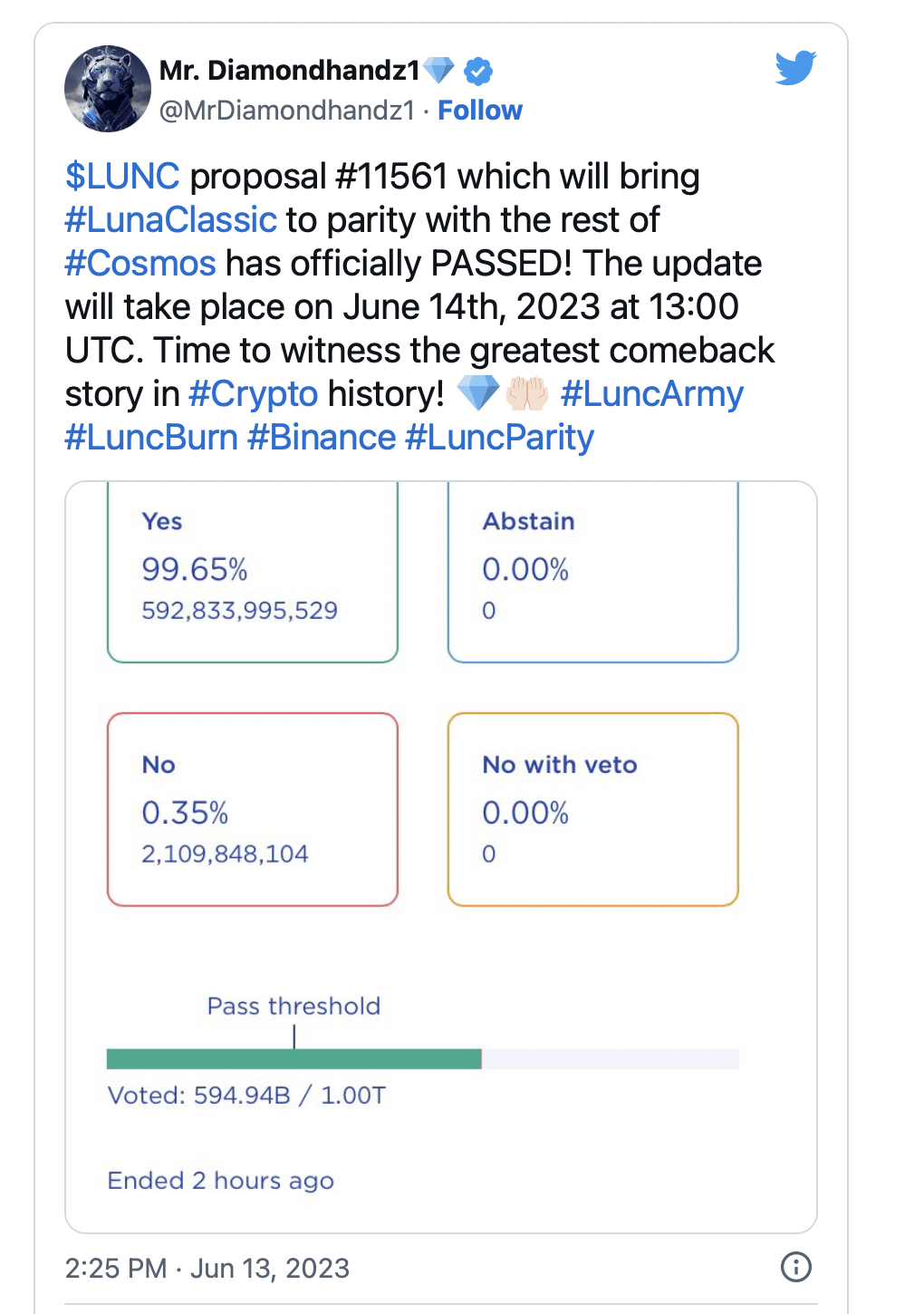This screenshot has height=1314, width=924.
Task: Open the #Cosmos hashtag
Action: (140, 264)
